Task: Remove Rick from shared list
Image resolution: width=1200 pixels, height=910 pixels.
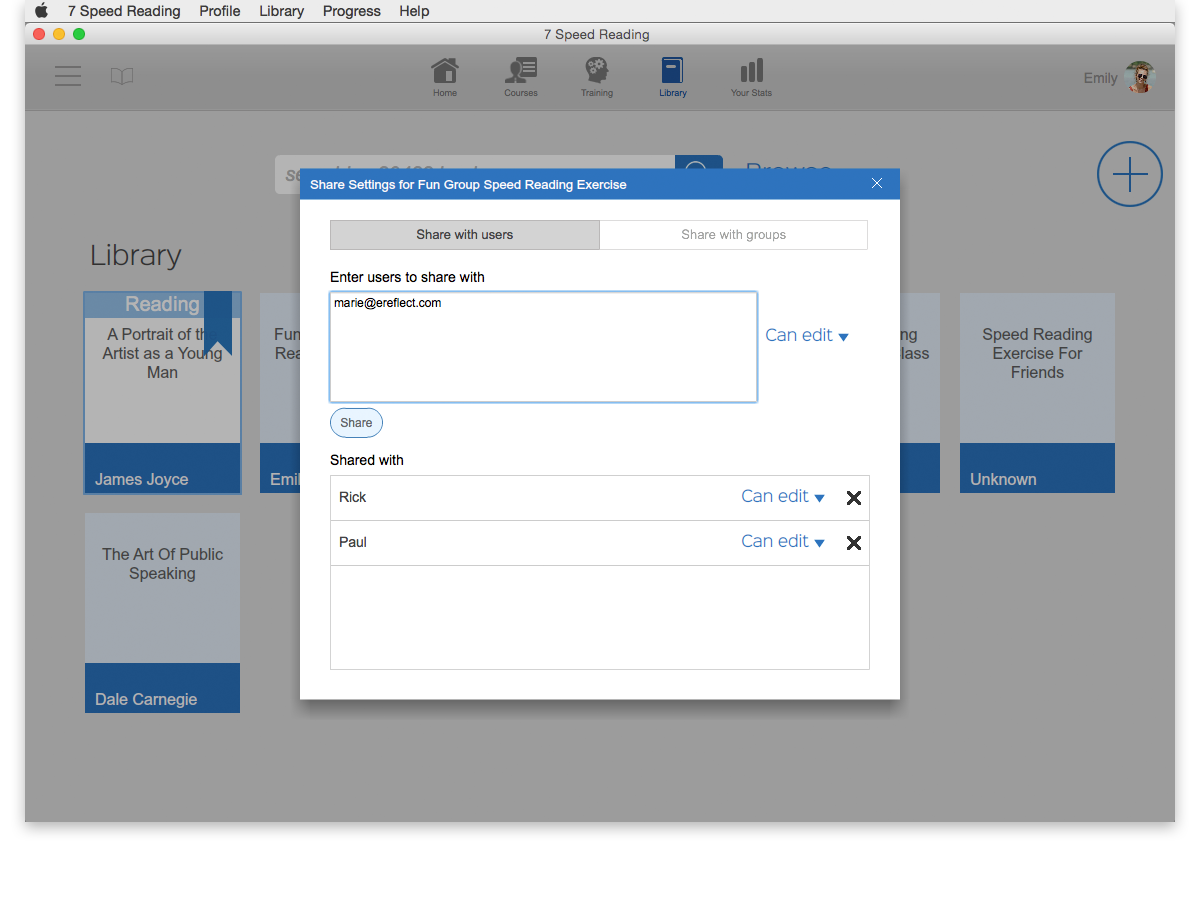Action: point(854,498)
